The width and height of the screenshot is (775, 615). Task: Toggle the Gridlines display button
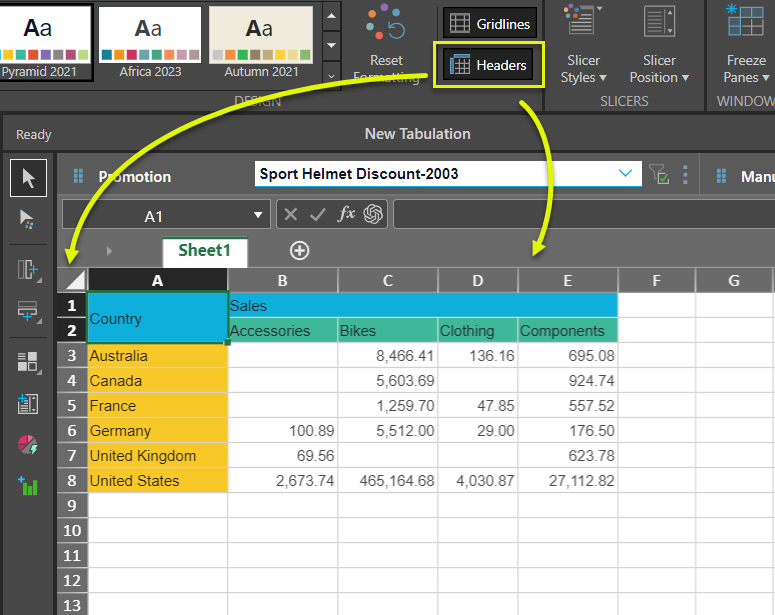click(x=488, y=24)
